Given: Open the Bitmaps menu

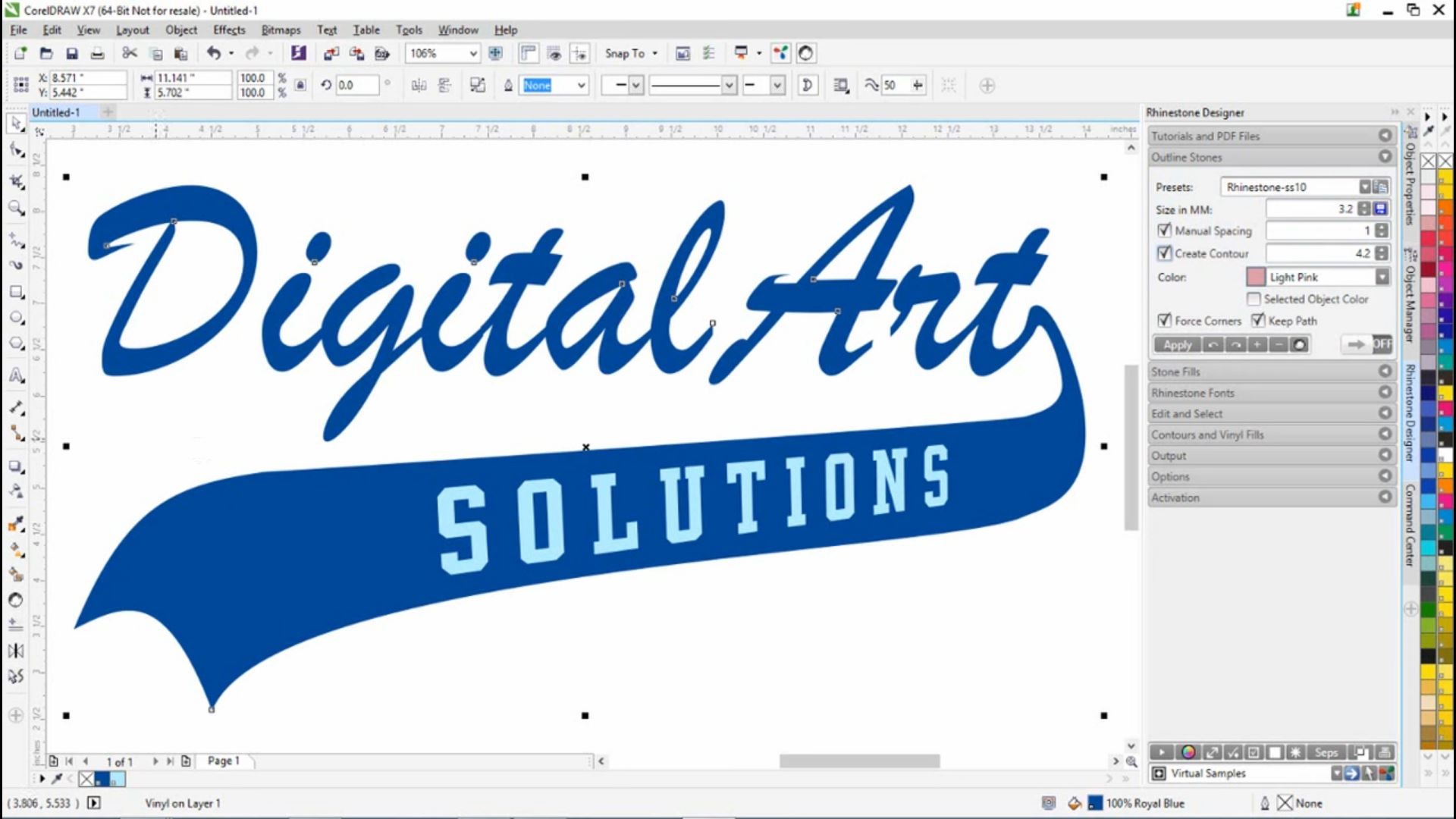Looking at the screenshot, I should click(x=281, y=30).
